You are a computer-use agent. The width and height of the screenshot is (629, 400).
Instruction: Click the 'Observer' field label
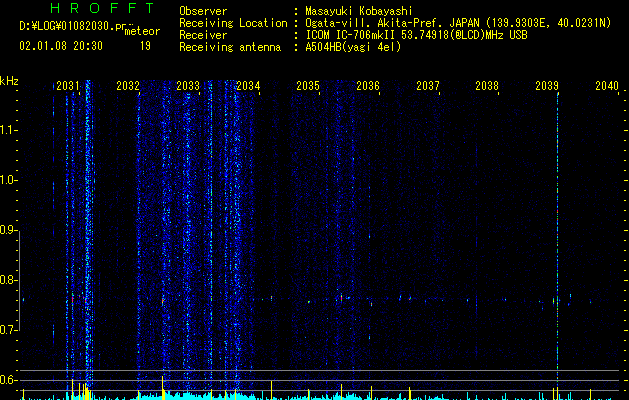pos(203,11)
